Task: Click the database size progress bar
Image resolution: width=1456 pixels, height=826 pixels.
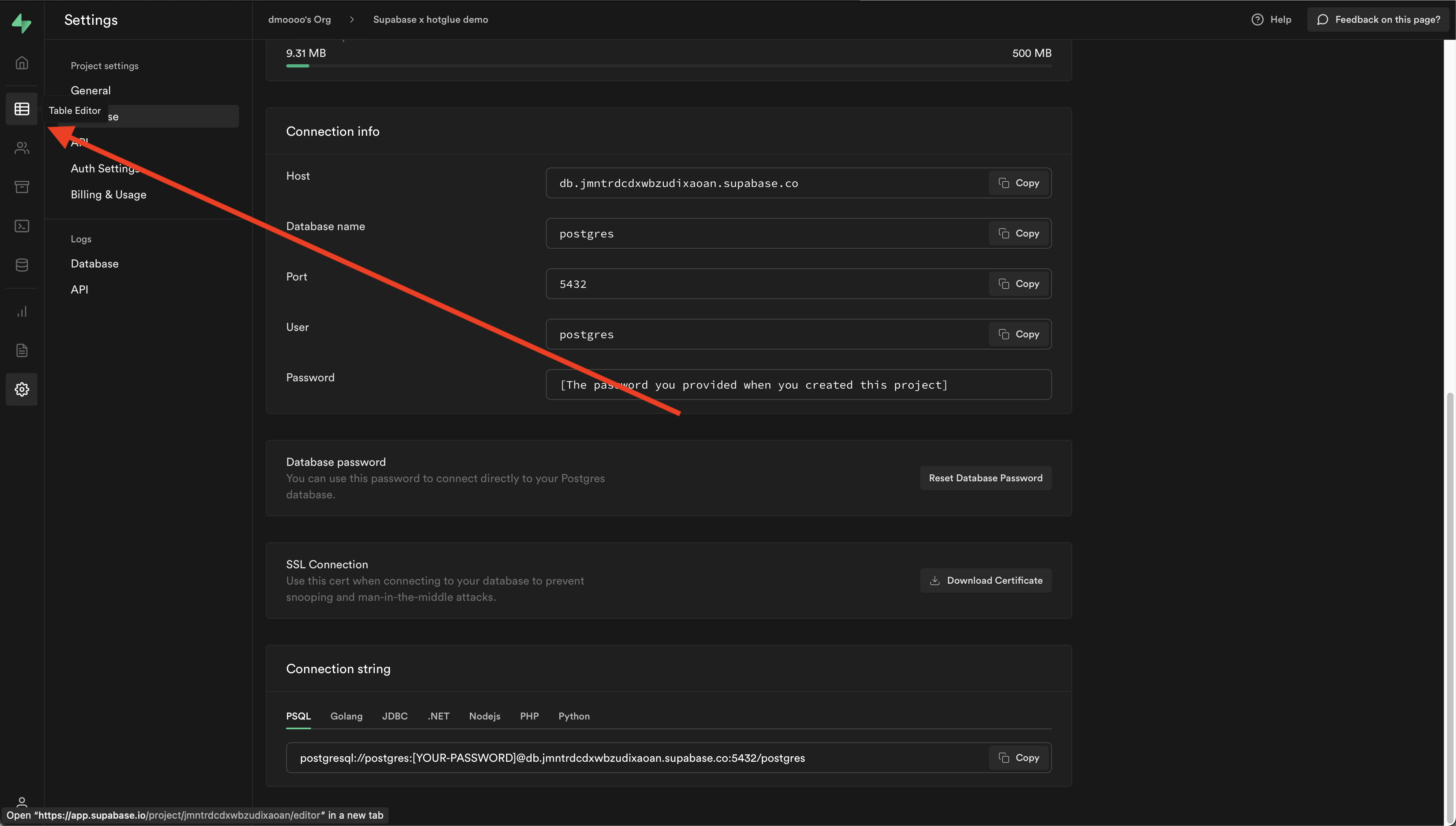Action: click(x=669, y=66)
